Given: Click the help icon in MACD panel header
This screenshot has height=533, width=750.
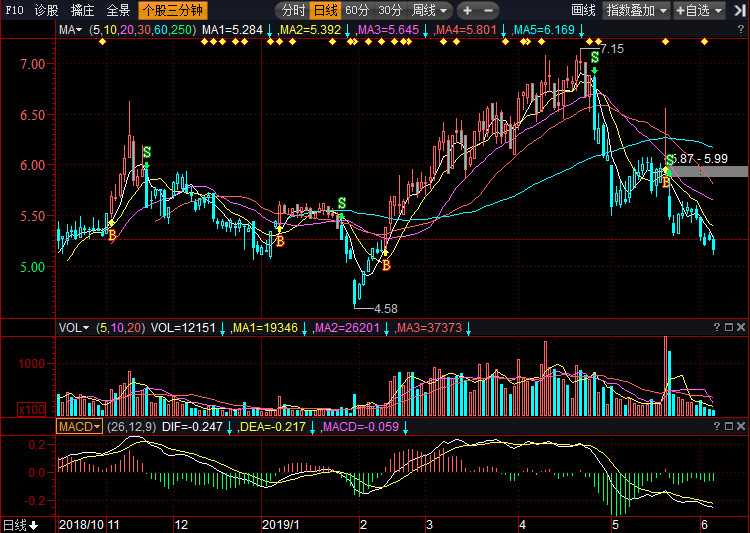Looking at the screenshot, I should click(717, 427).
